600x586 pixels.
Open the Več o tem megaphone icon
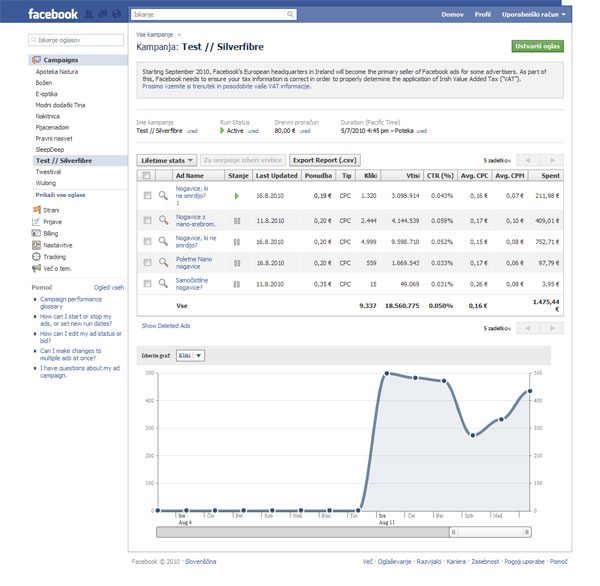(36, 268)
